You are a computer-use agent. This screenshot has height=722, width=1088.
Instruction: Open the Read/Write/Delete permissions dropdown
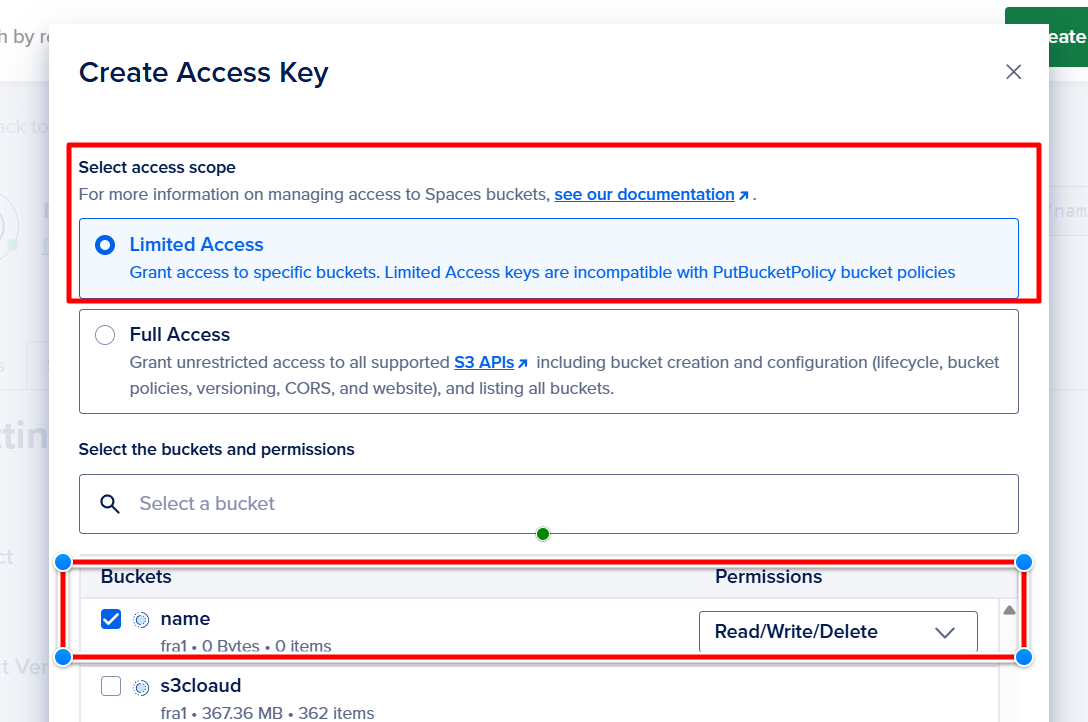(837, 632)
